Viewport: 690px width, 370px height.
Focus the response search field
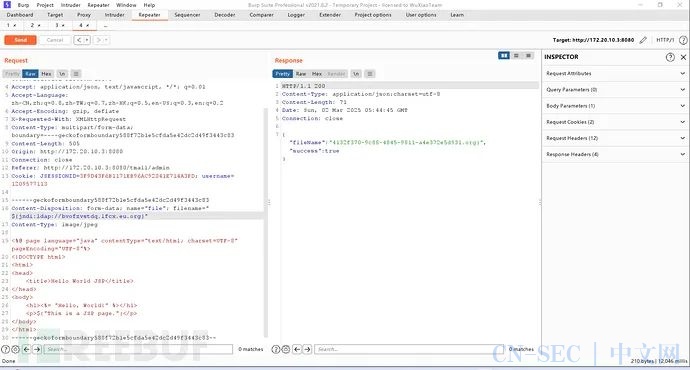point(409,349)
